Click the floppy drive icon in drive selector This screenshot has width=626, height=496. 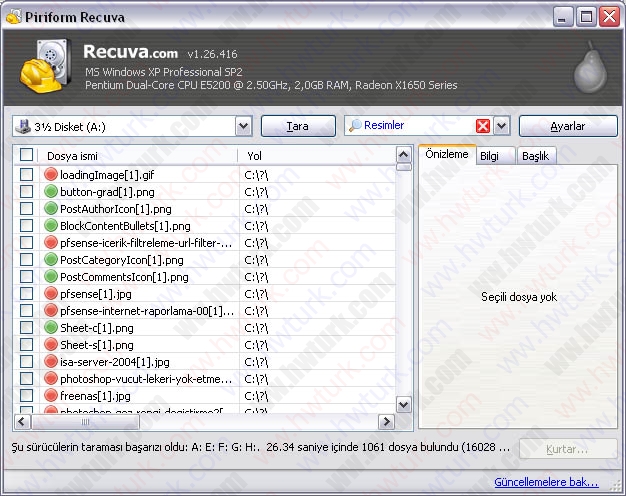(x=23, y=127)
